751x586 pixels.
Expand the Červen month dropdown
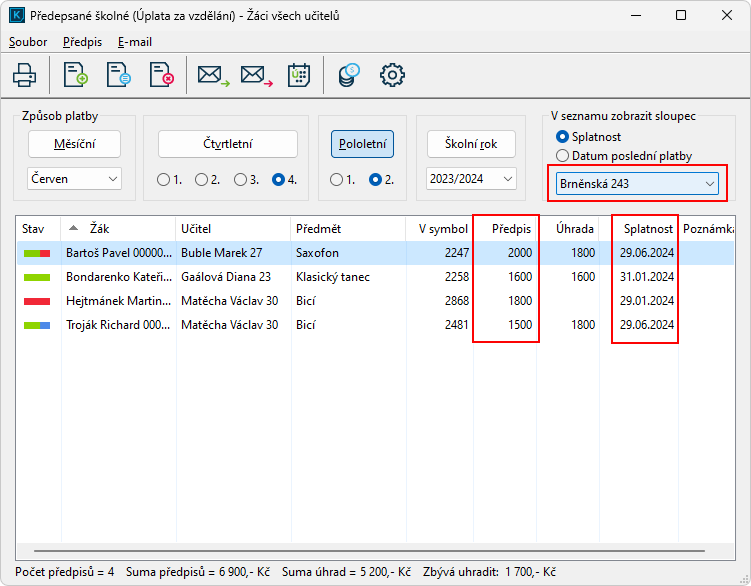[x=74, y=179]
